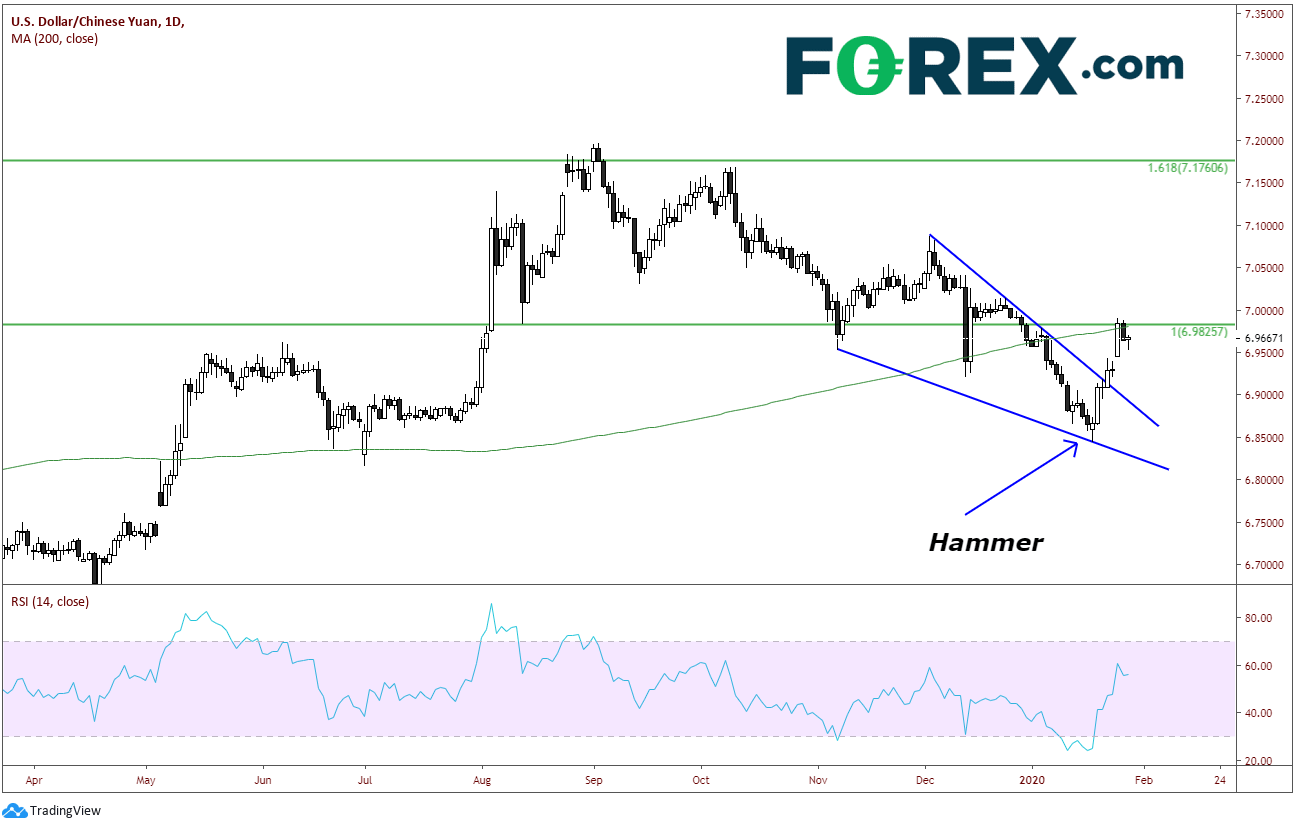Click the 80.00 RSI axis label
The height and width of the screenshot is (829, 1299).
[1258, 618]
